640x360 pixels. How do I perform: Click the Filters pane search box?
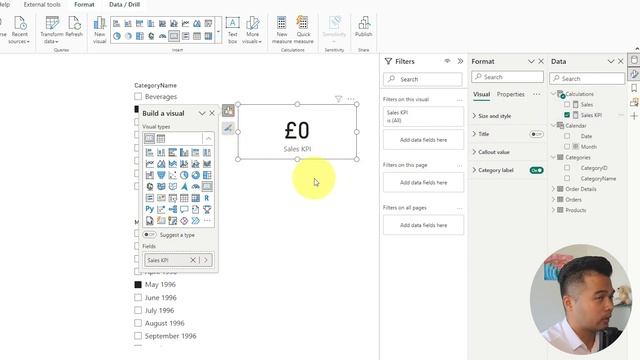point(423,79)
